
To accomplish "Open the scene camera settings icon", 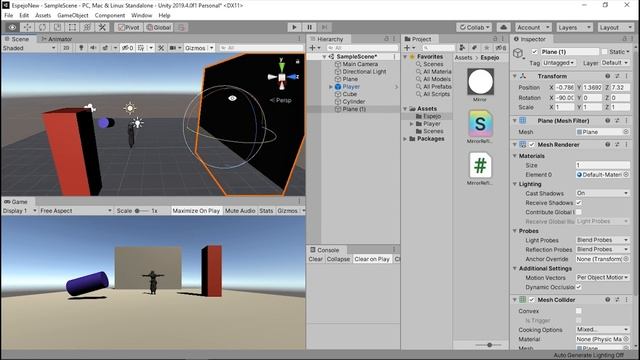I will point(175,48).
